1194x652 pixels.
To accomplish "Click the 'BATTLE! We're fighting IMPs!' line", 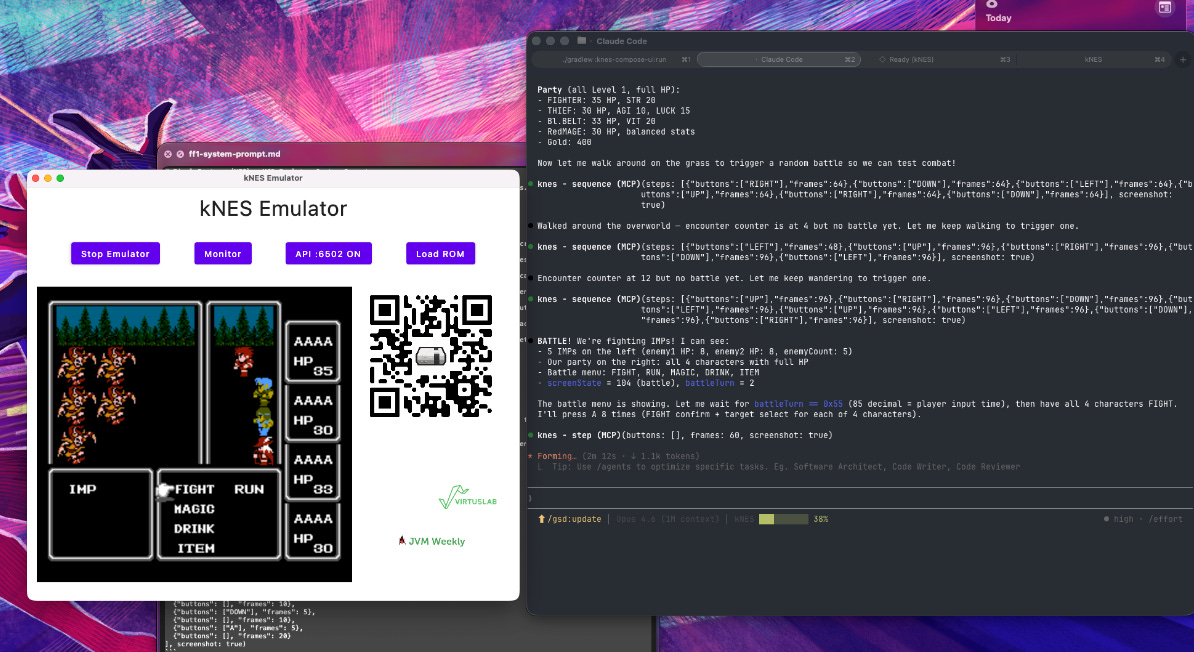I will click(x=633, y=341).
